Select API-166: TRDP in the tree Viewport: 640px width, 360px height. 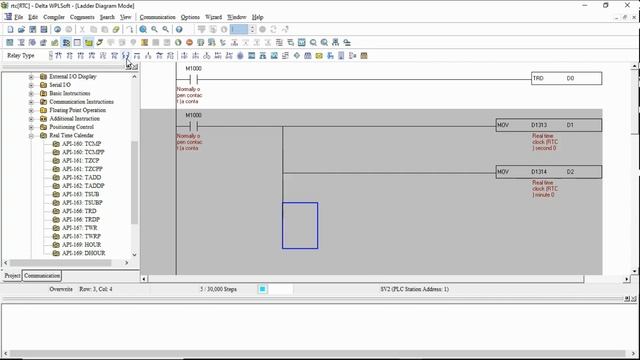(x=81, y=219)
